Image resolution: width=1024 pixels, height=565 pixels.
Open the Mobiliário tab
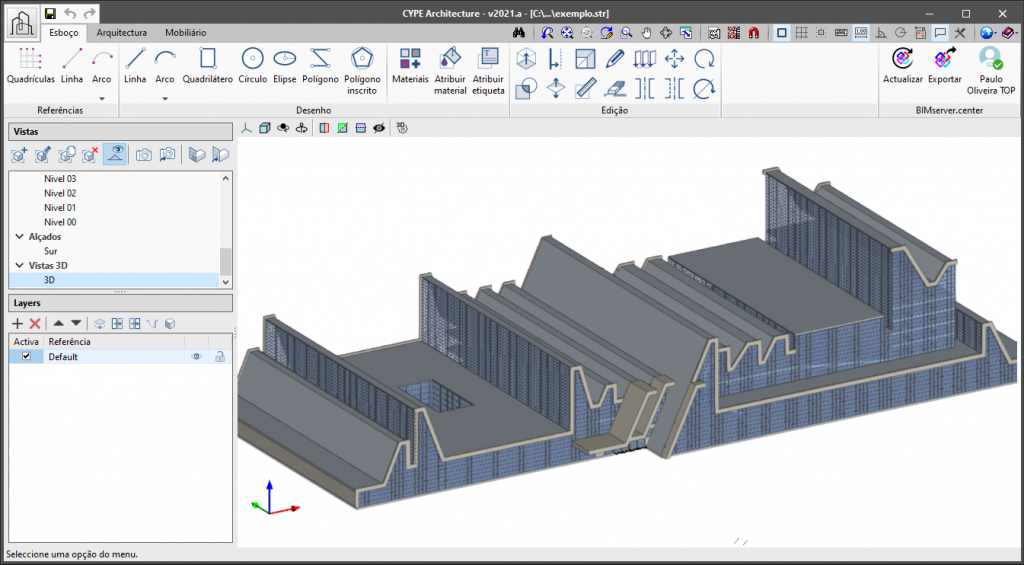click(x=186, y=33)
